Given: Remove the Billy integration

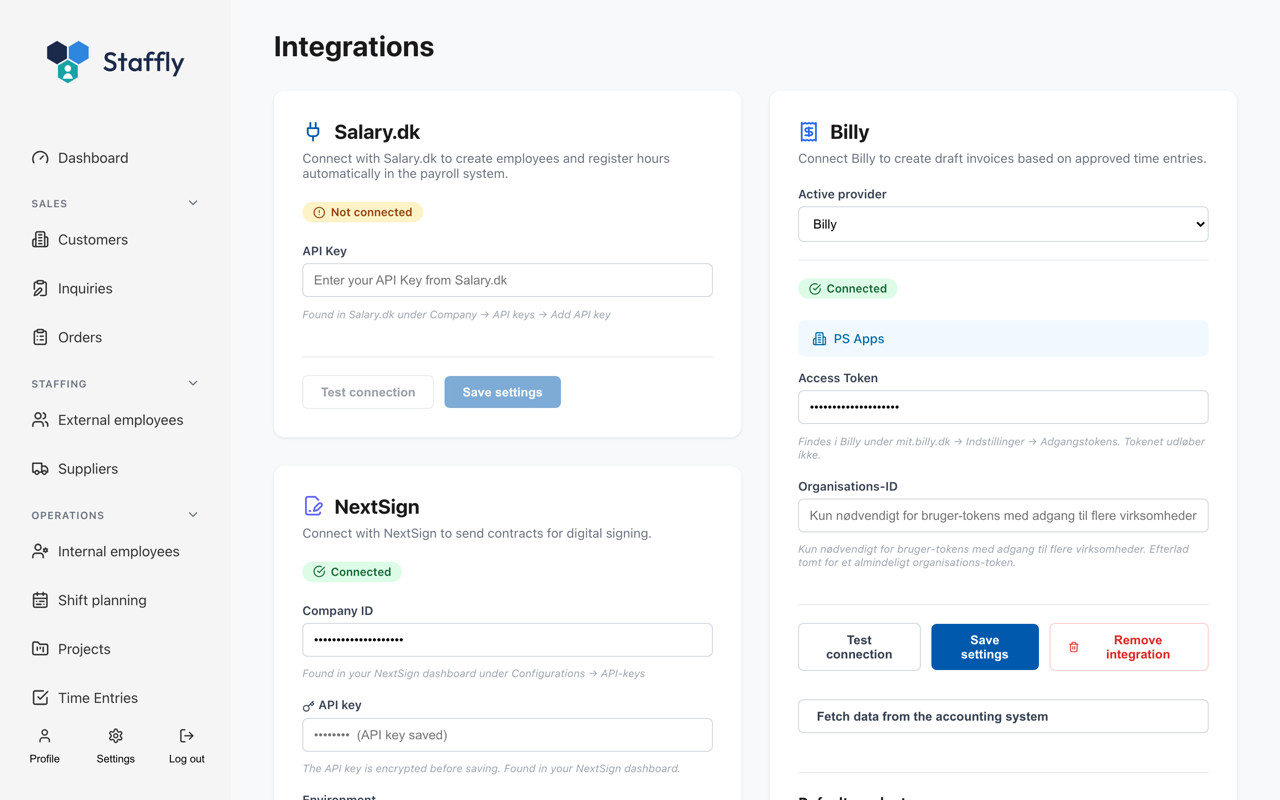Looking at the screenshot, I should point(1128,647).
